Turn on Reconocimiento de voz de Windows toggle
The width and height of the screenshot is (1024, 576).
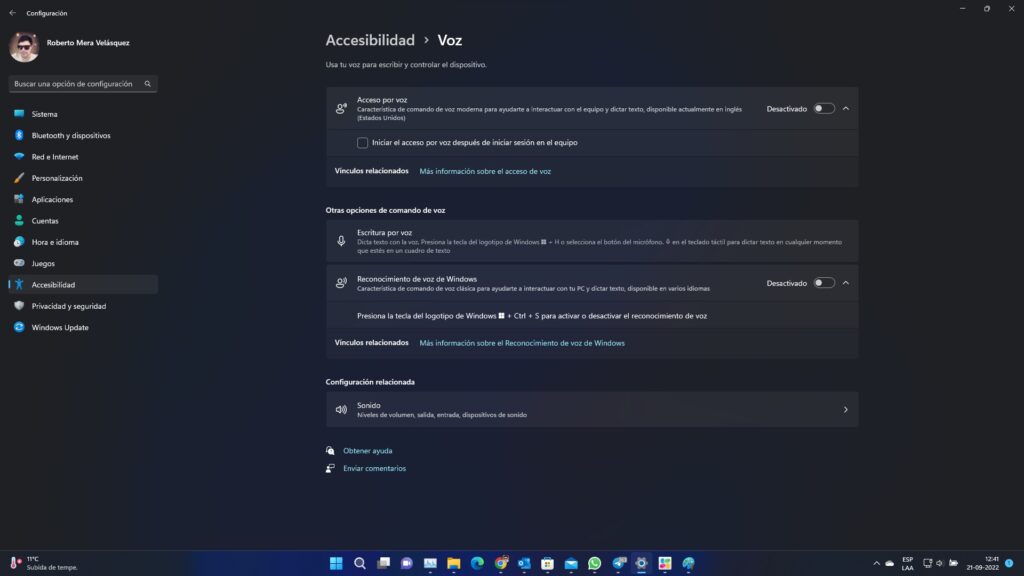pyautogui.click(x=823, y=283)
